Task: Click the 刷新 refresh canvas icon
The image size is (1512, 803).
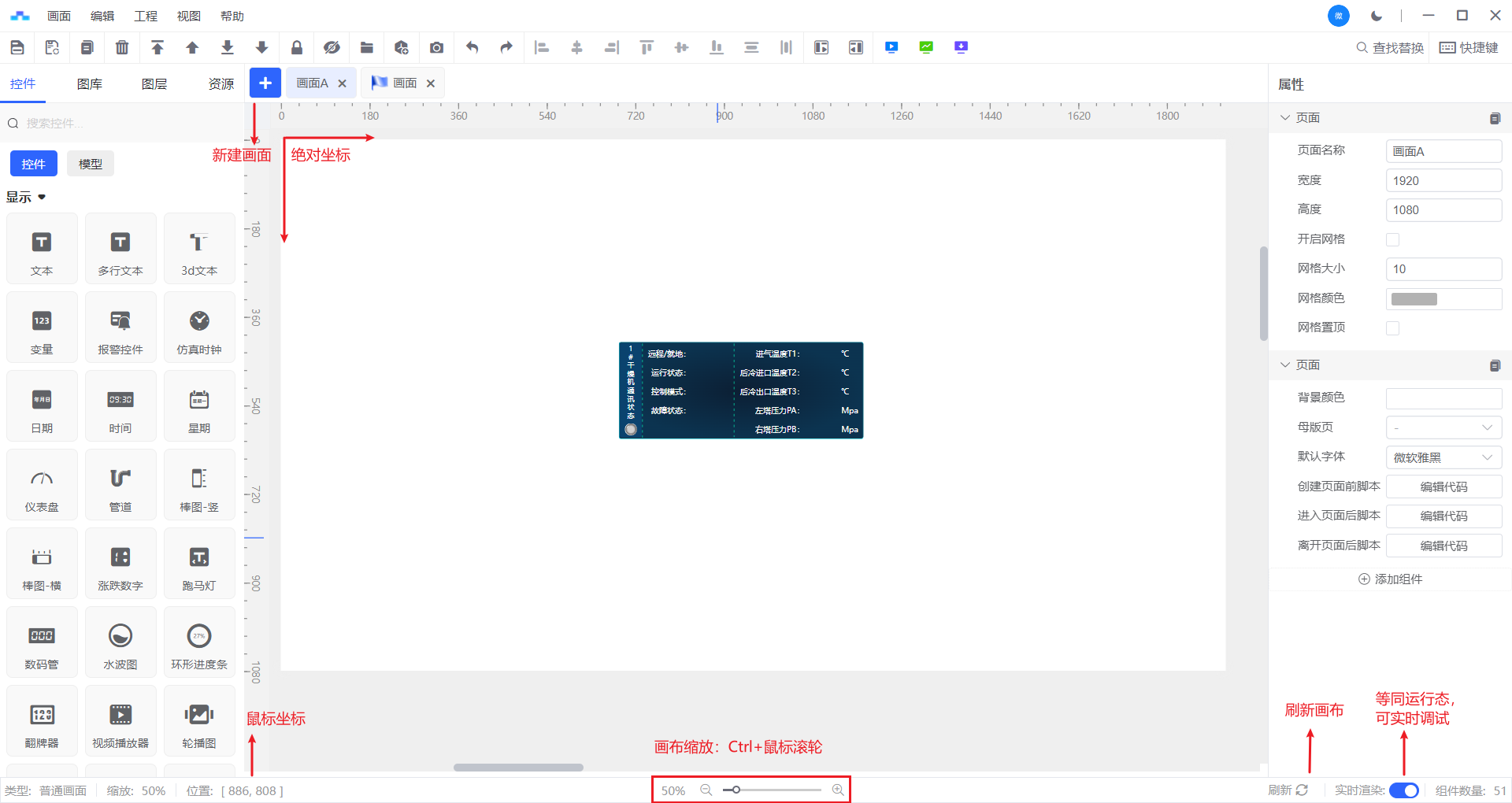Action: (1302, 790)
